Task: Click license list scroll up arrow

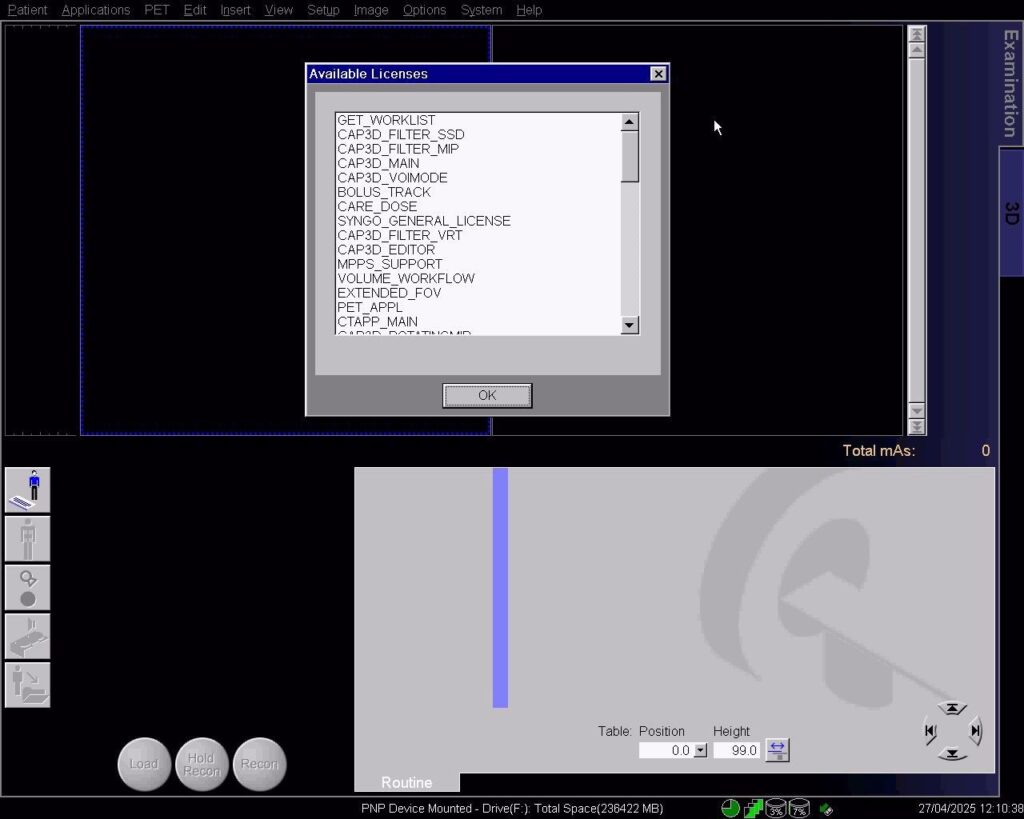Action: tap(630, 121)
